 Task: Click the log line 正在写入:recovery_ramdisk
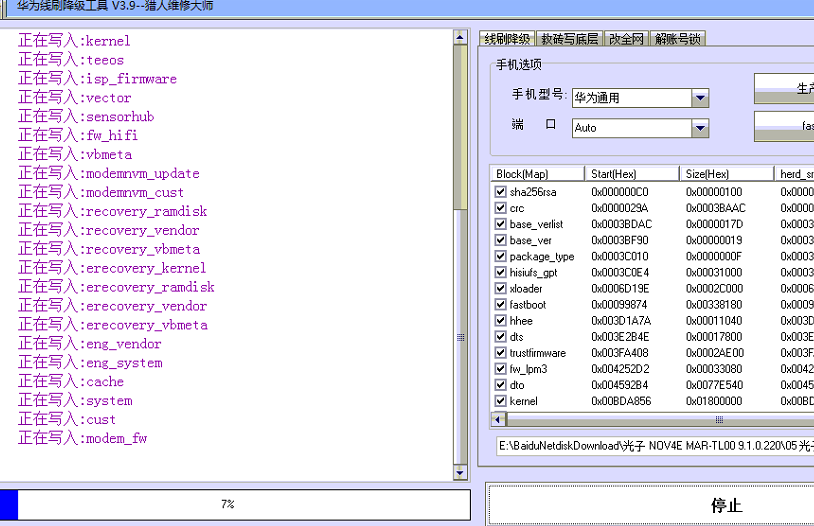tap(113, 211)
